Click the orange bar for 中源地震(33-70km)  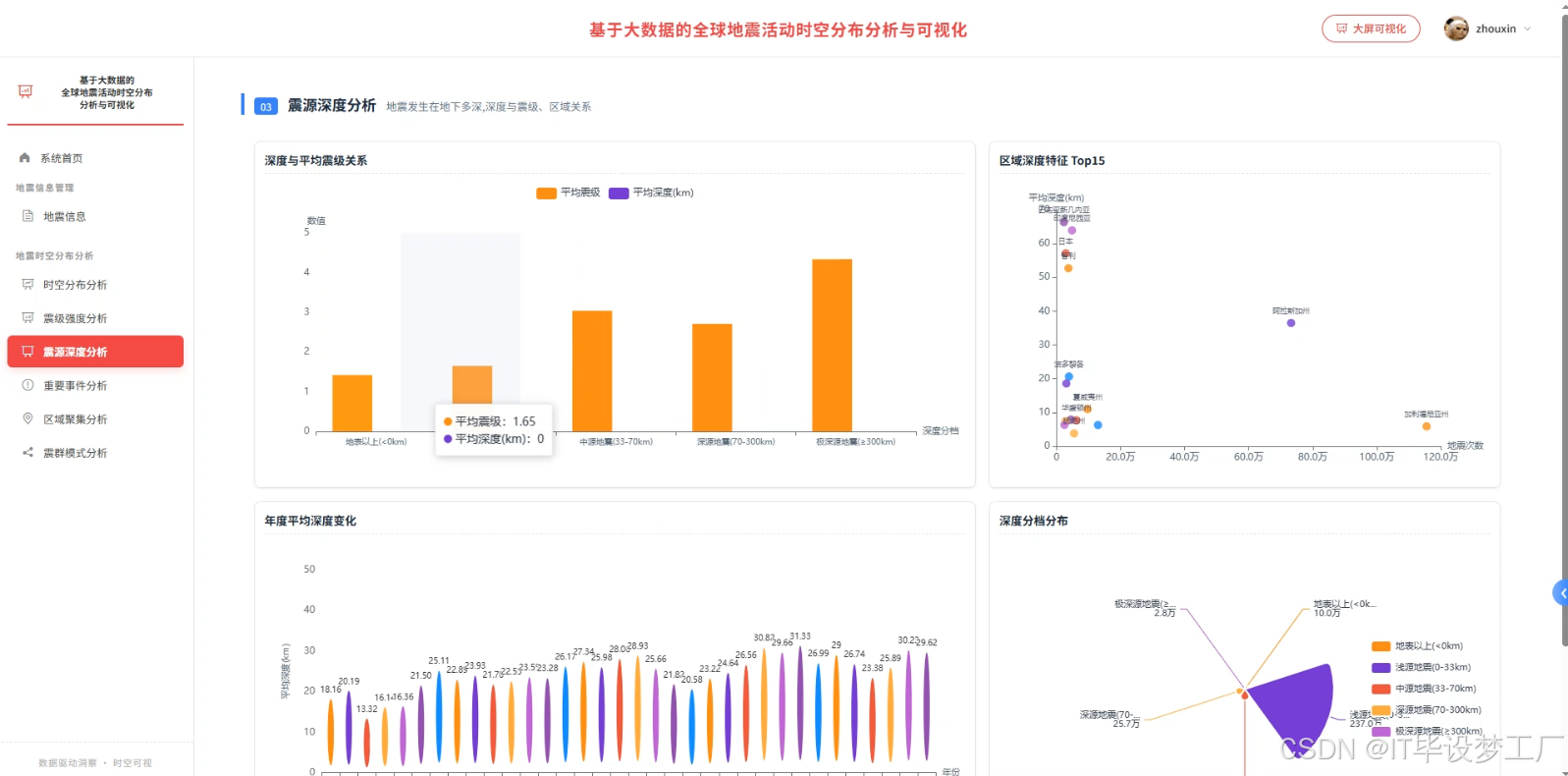tap(592, 370)
